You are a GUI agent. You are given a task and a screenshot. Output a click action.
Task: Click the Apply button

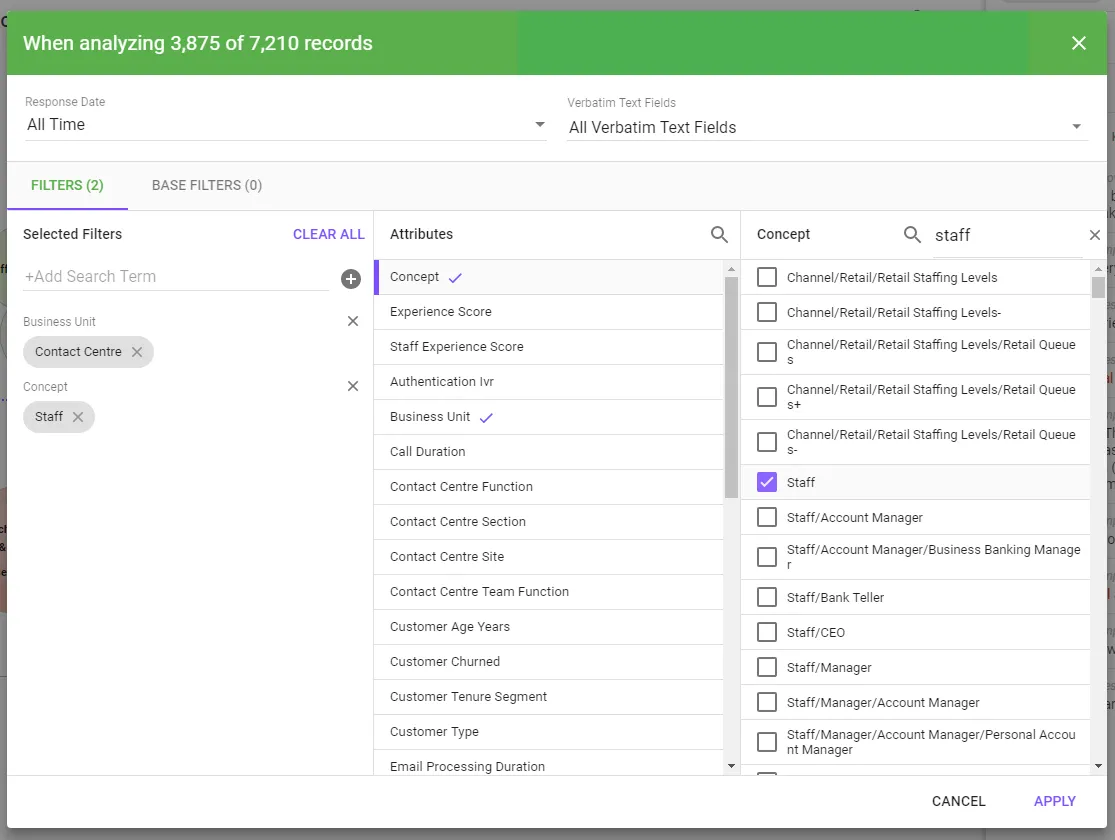coord(1055,802)
